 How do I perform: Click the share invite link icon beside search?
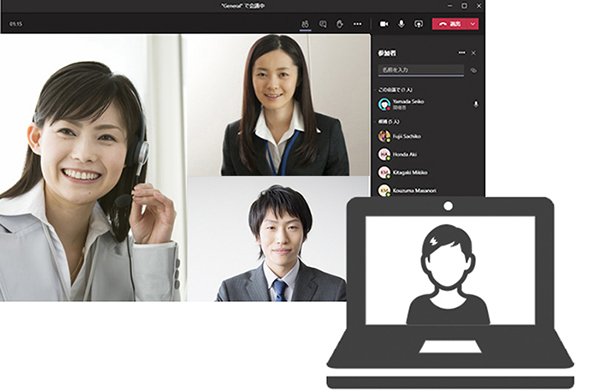[x=473, y=70]
